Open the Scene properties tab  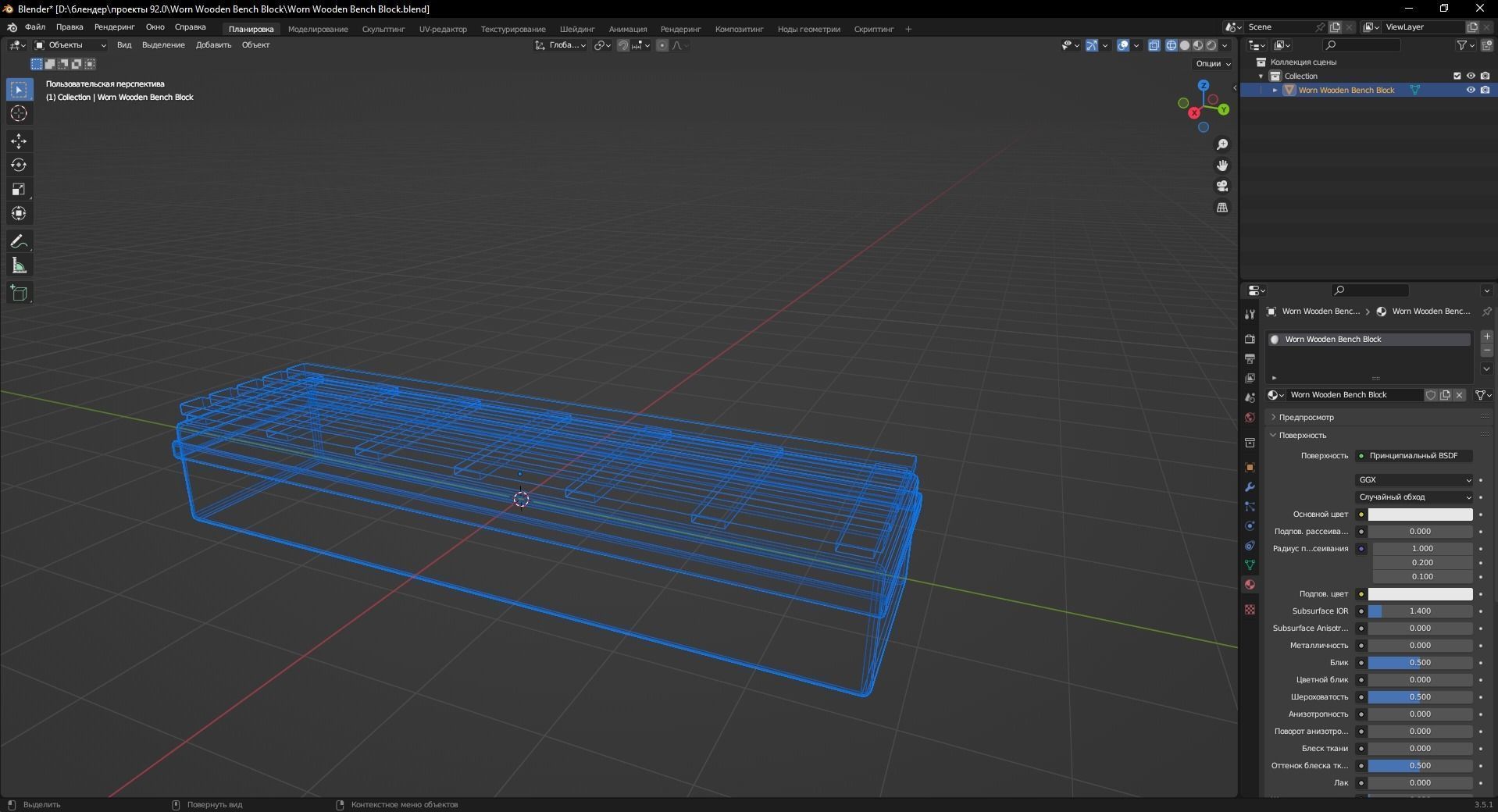click(1250, 397)
